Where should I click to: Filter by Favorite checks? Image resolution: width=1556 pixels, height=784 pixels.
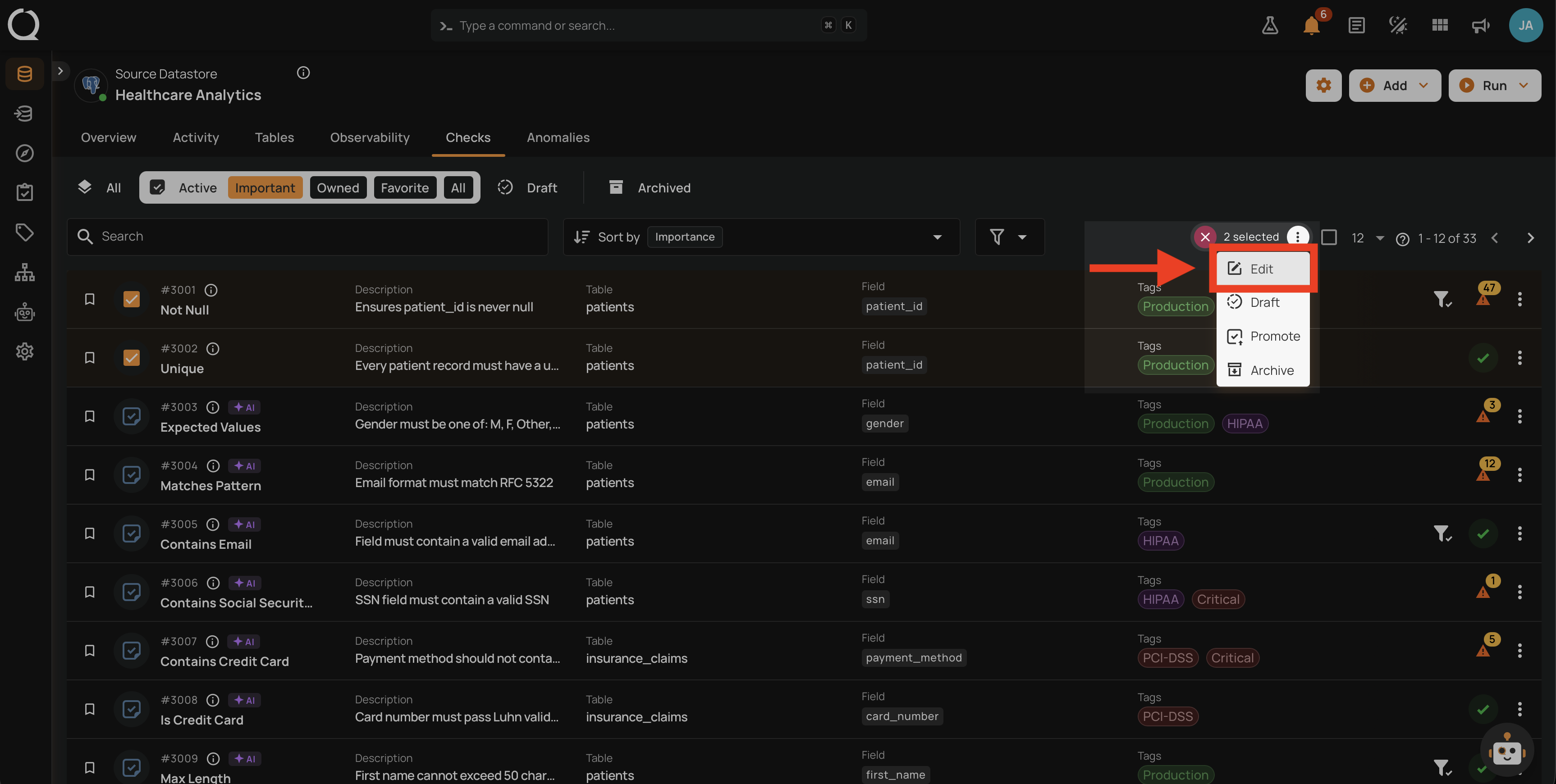click(405, 187)
